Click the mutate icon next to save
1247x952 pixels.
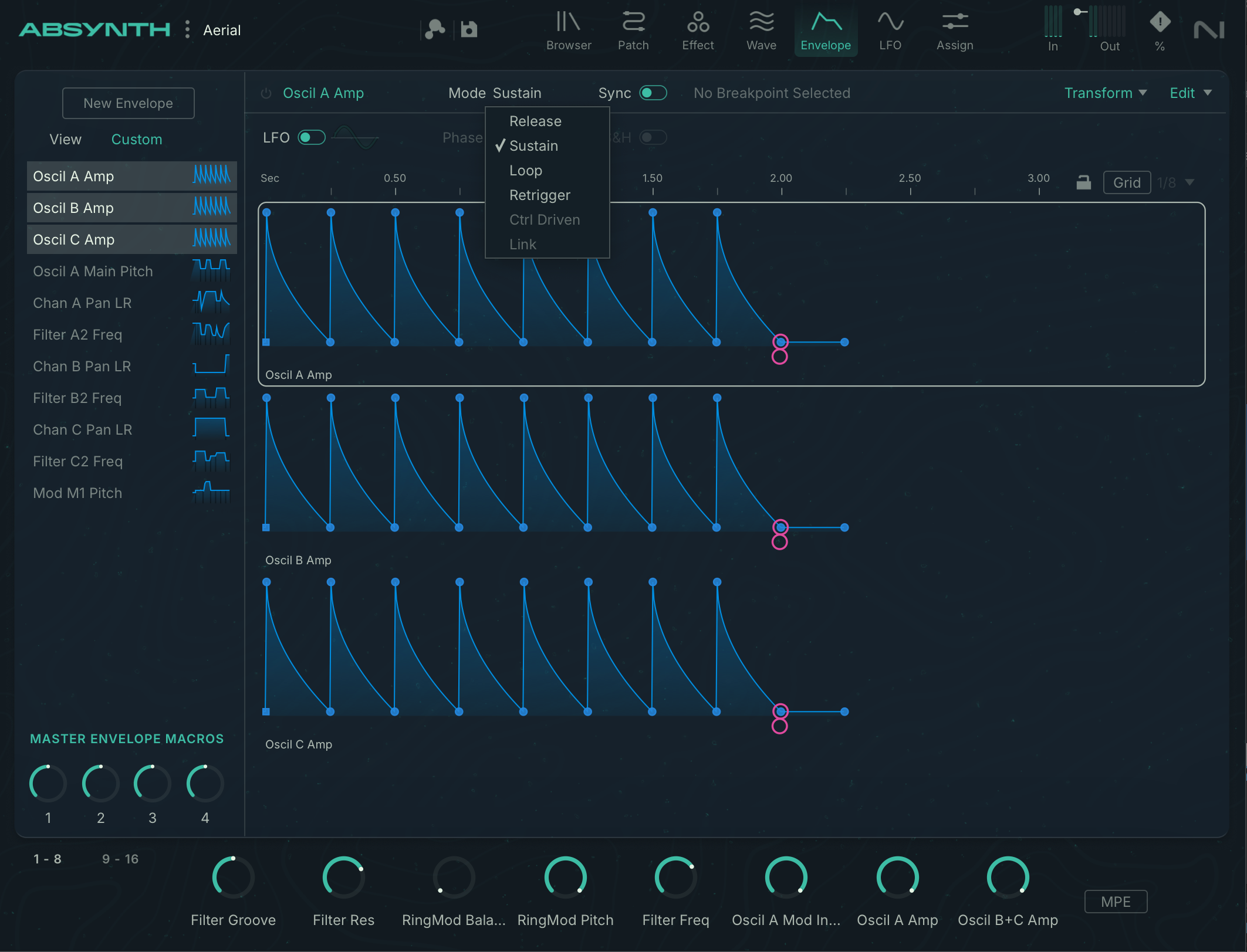pyautogui.click(x=435, y=29)
